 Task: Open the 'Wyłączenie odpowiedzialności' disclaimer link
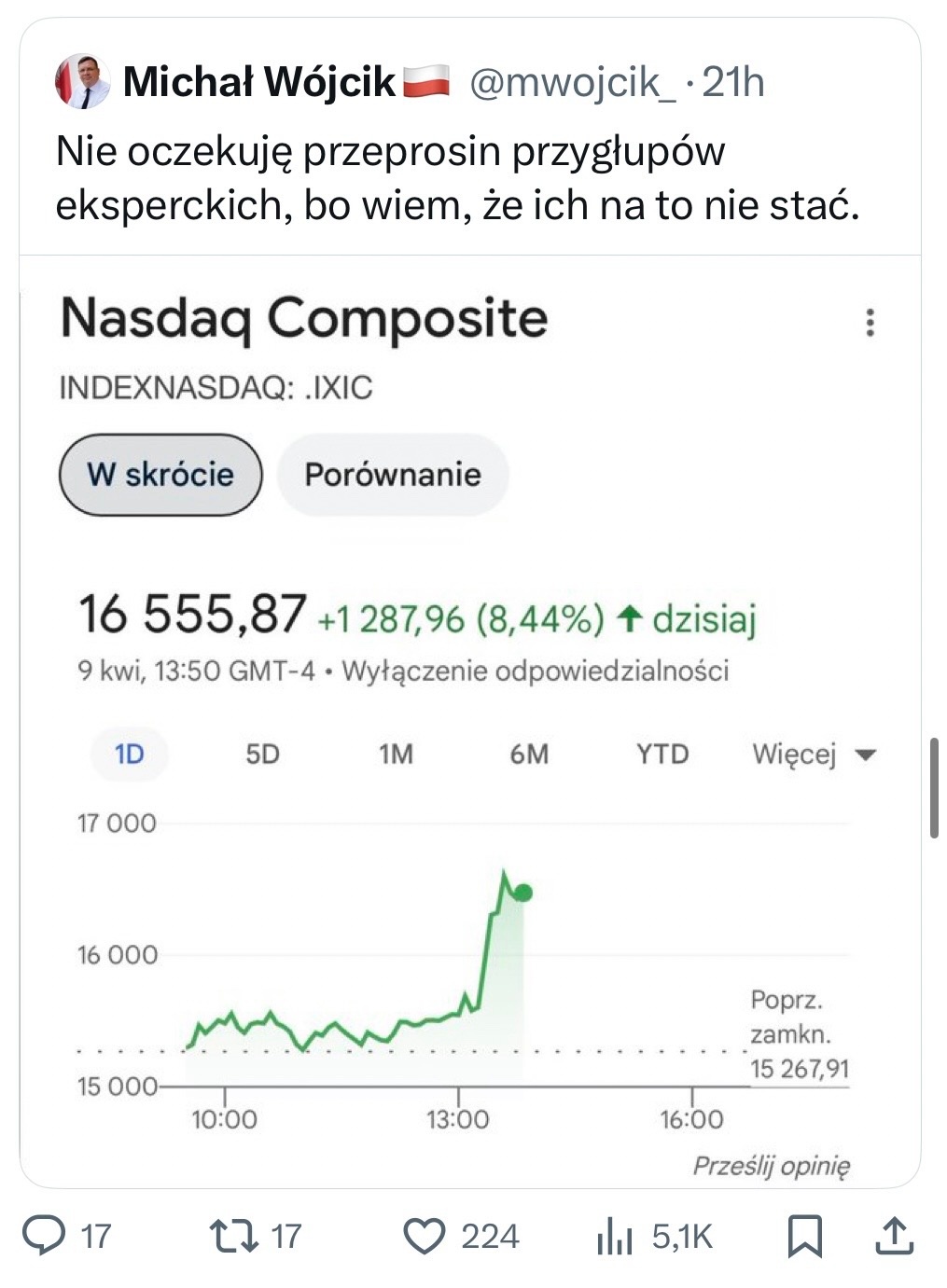pyautogui.click(x=536, y=671)
